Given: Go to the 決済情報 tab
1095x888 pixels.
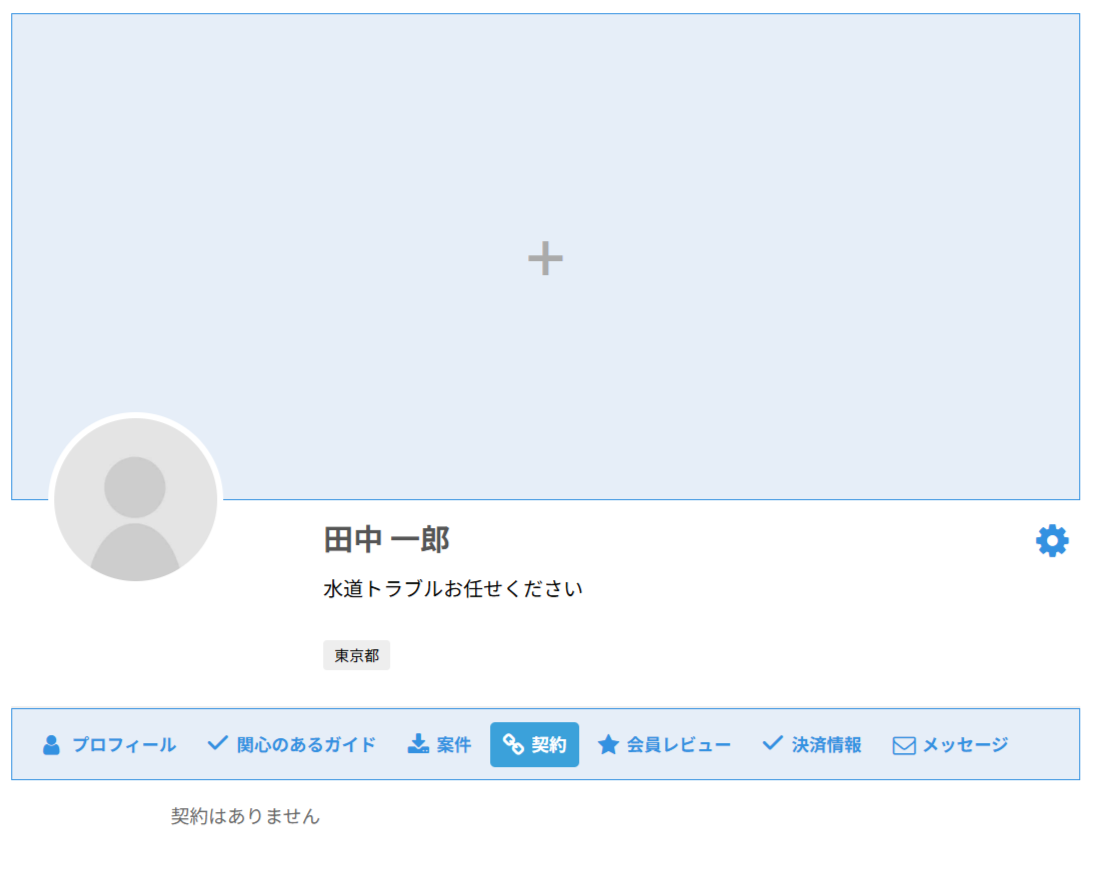Looking at the screenshot, I should pyautogui.click(x=811, y=745).
